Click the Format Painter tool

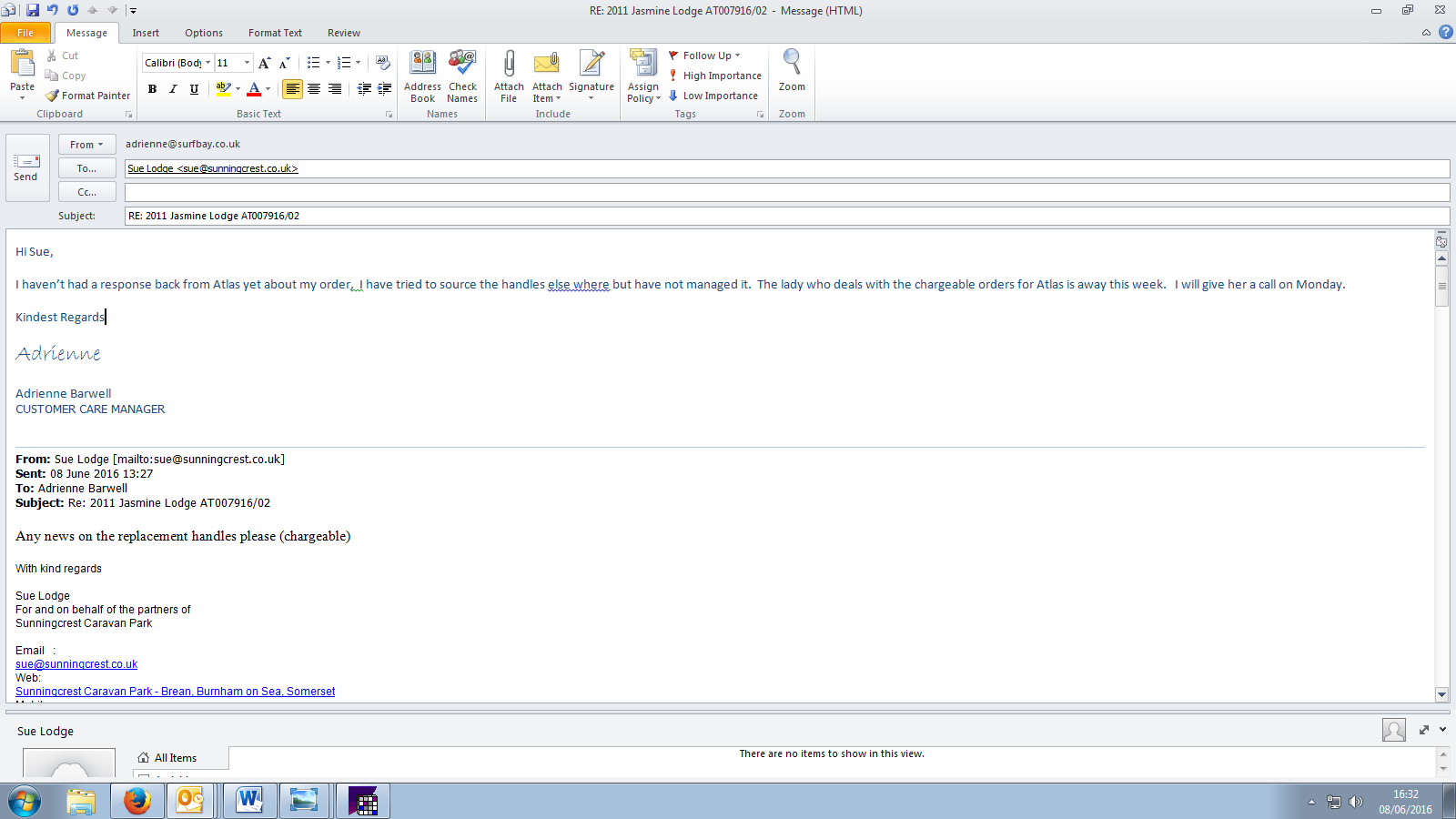(88, 96)
